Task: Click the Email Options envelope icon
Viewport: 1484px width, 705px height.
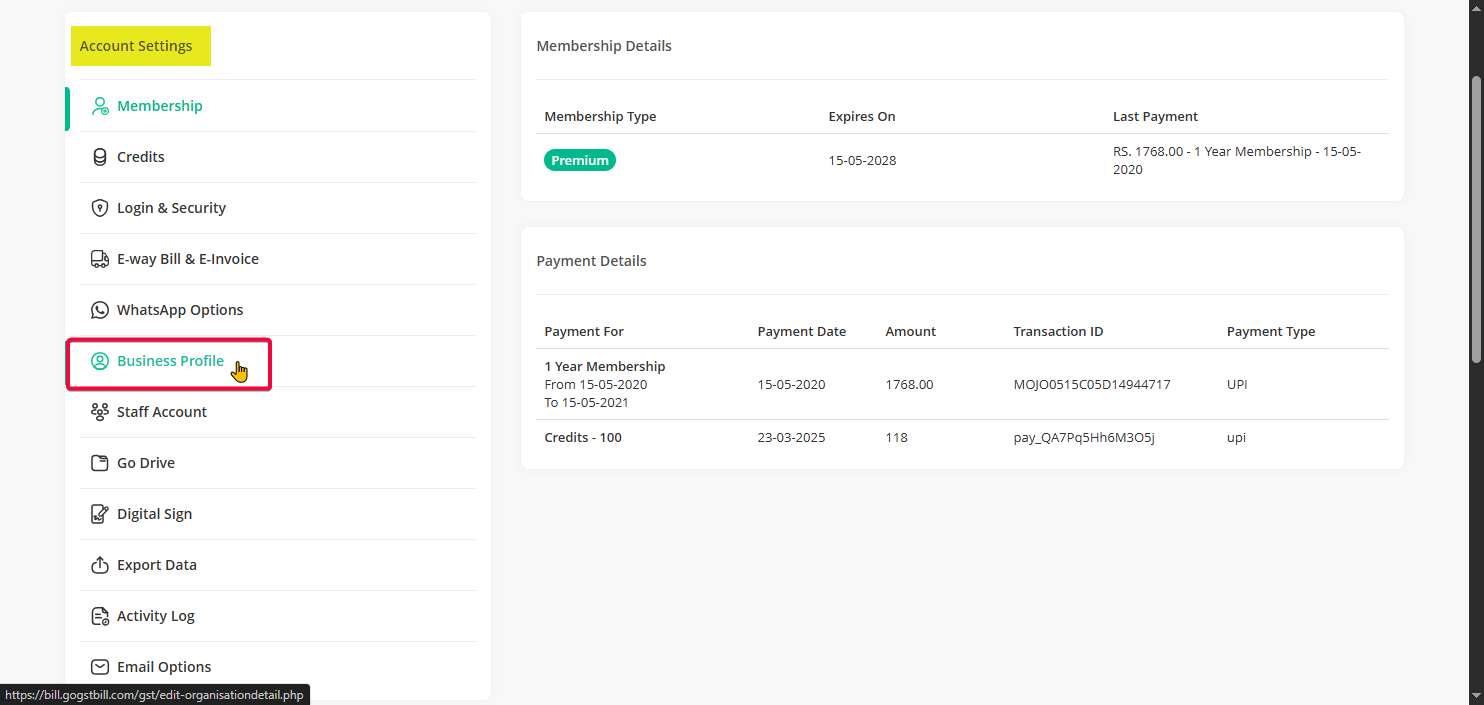Action: point(100,667)
